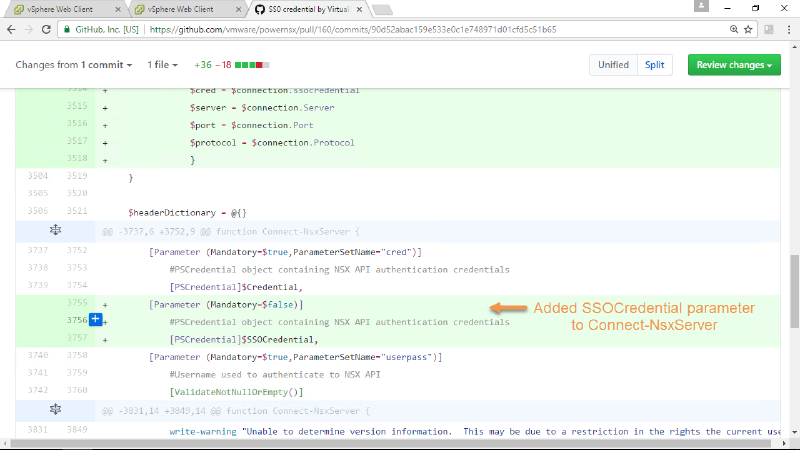Bookmark this page with star icon
This screenshot has width=800, height=450.
pos(748,30)
